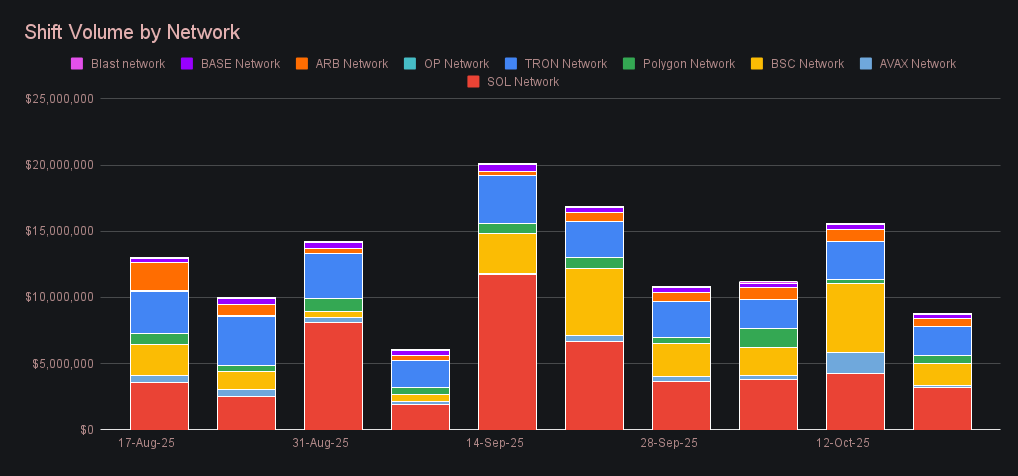Viewport: 1018px width, 476px height.
Task: Select the AVAX Network legend label
Action: pyautogui.click(x=917, y=64)
